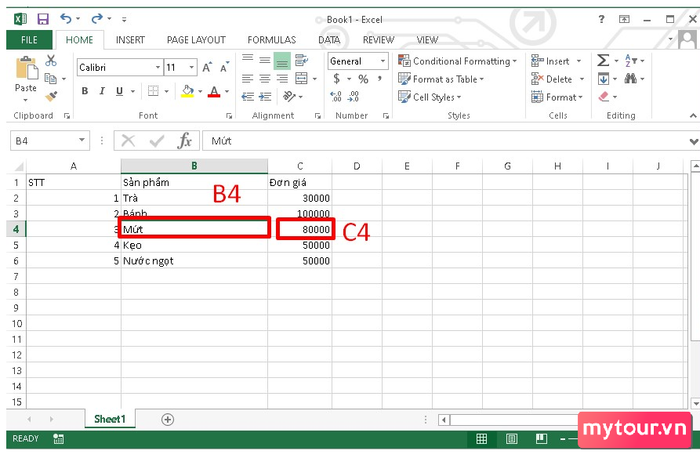Save the workbook with the floppy disk icon
Image resolution: width=700 pixels, height=459 pixels.
(43, 19)
